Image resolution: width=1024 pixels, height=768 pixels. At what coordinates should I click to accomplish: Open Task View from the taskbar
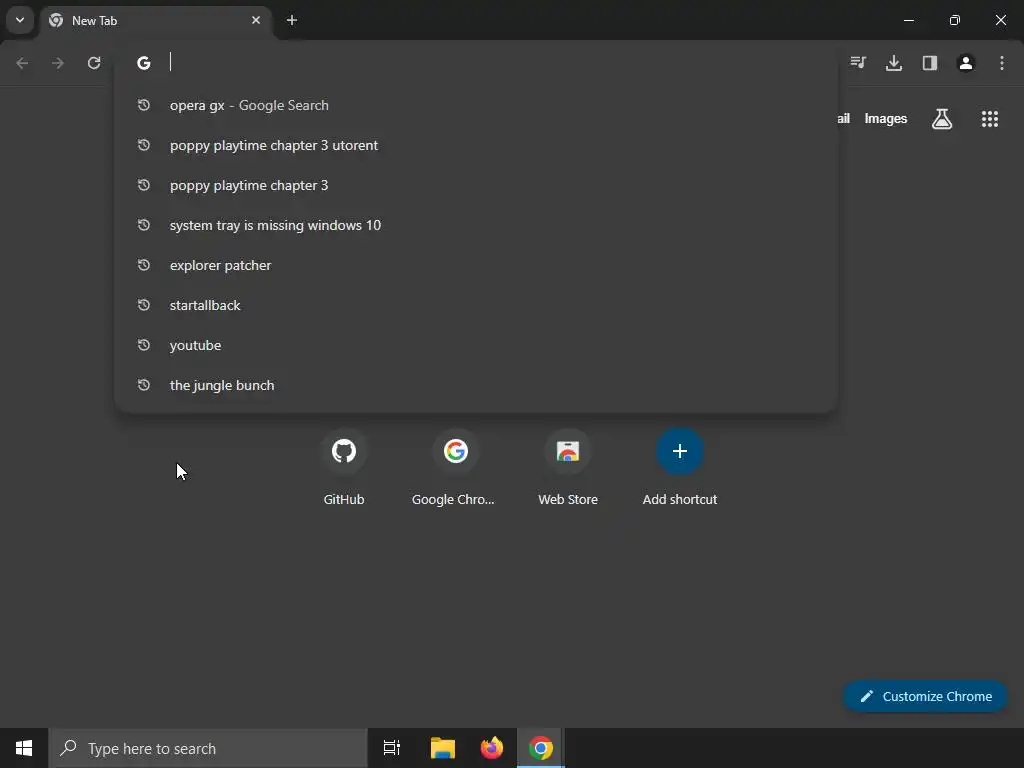click(x=392, y=748)
